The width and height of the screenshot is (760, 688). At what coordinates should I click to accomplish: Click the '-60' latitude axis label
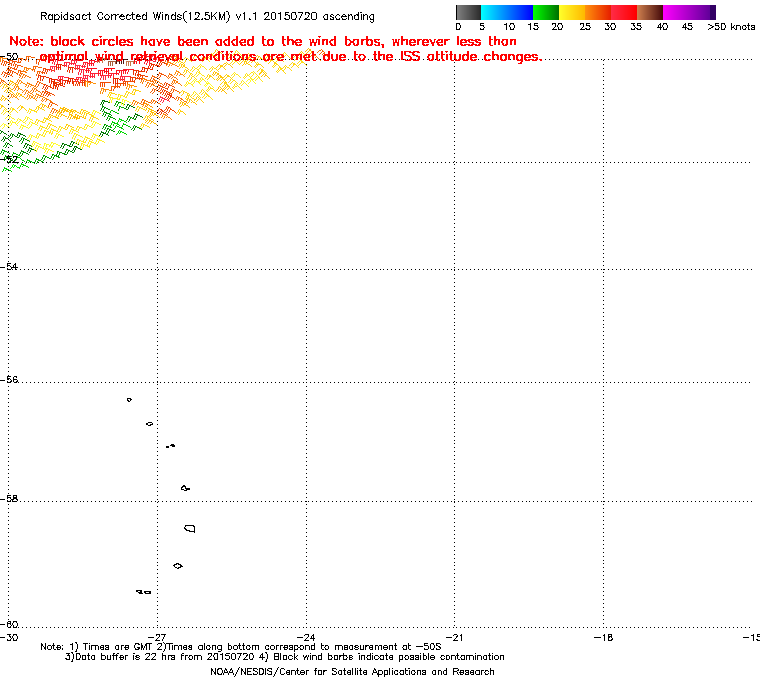[x=10, y=624]
